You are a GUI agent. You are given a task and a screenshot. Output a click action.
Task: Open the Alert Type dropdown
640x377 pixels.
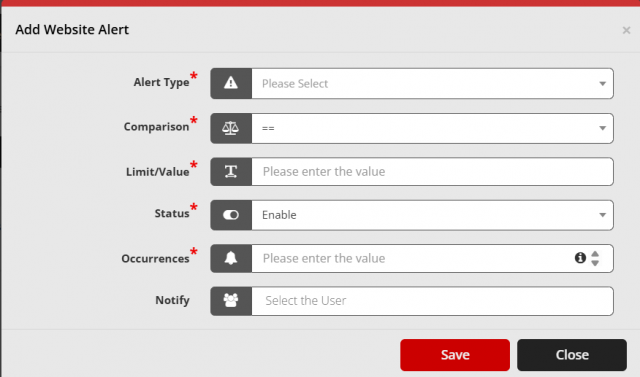pyautogui.click(x=432, y=84)
